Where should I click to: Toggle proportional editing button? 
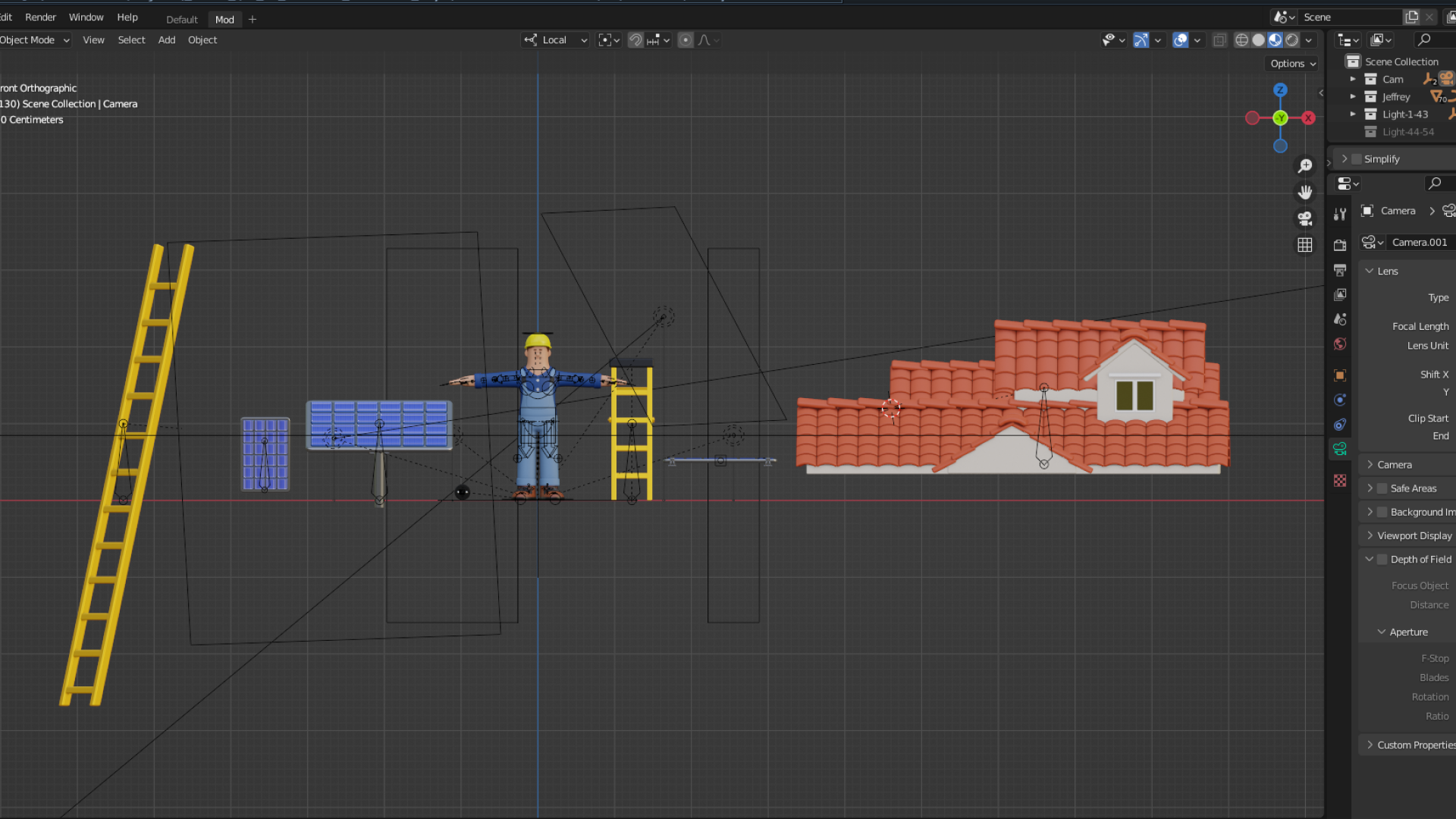686,40
